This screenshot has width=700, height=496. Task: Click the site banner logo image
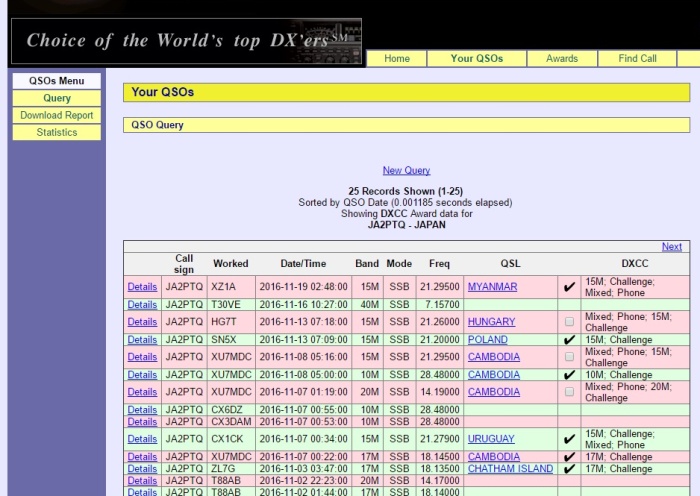(x=187, y=41)
